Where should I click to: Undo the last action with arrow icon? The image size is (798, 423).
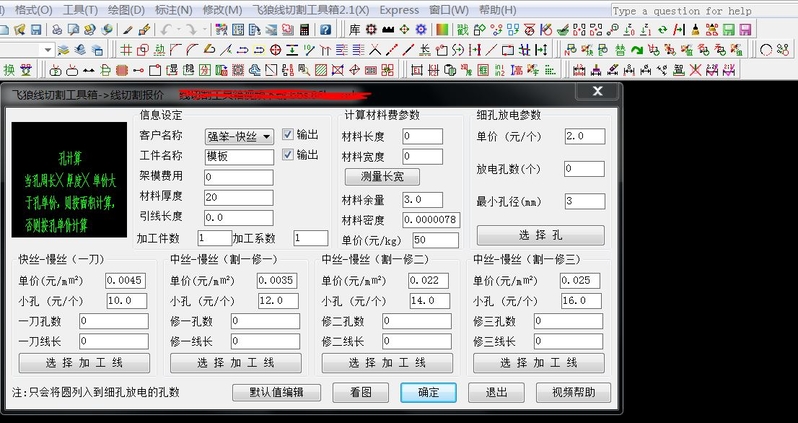pyautogui.click(x=166, y=30)
